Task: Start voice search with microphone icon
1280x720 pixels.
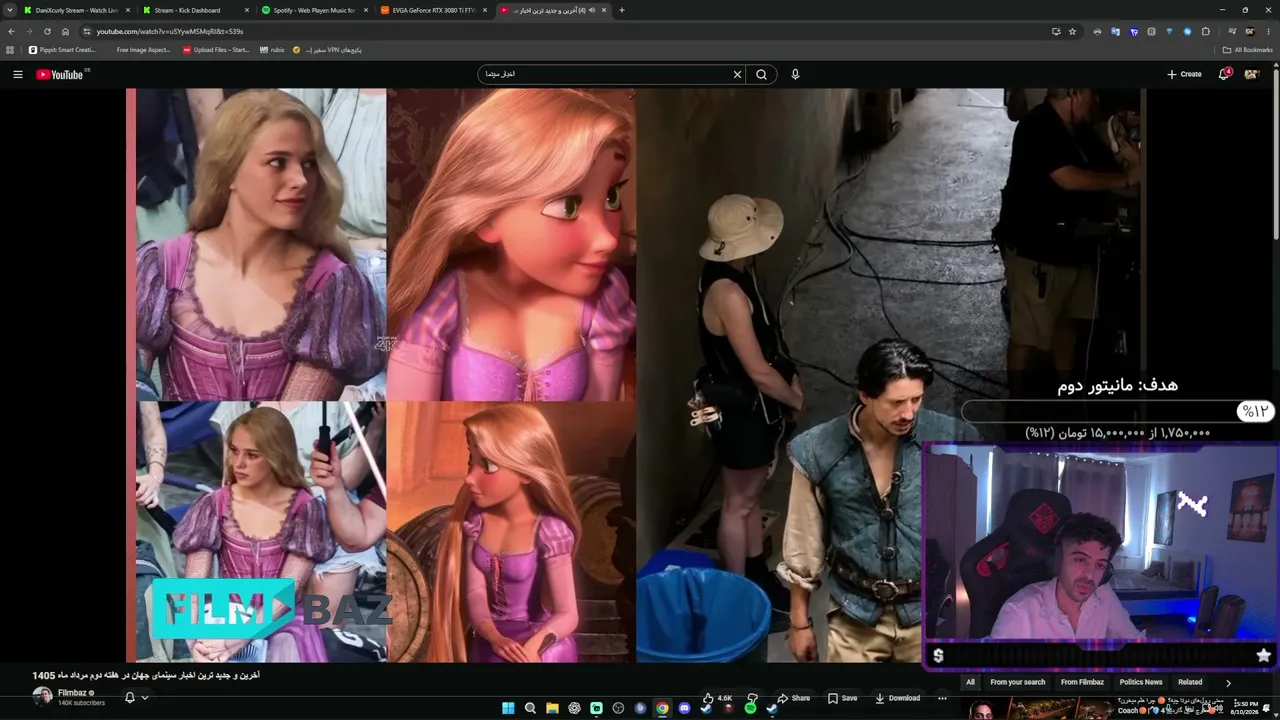Action: [795, 74]
